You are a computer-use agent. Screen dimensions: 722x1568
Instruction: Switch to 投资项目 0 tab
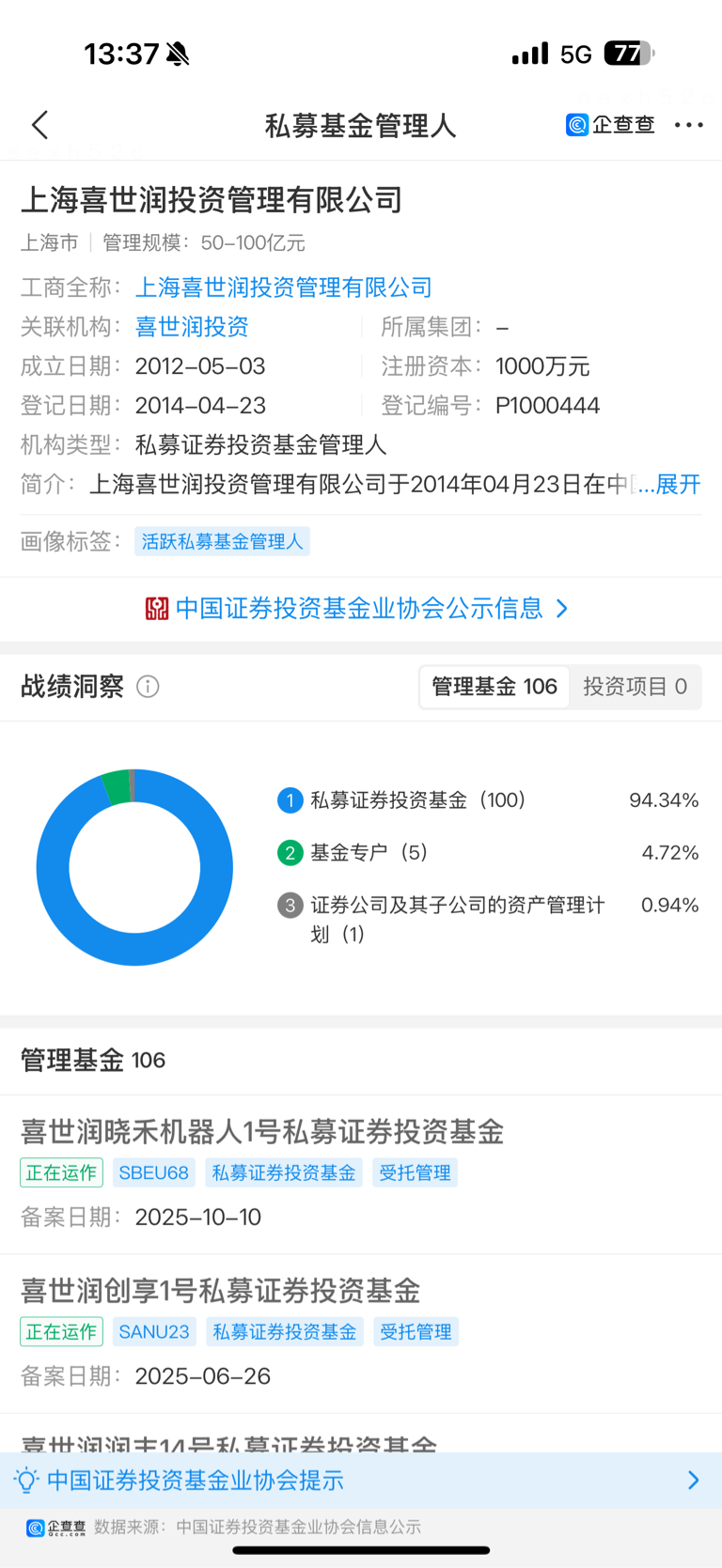[x=635, y=687]
